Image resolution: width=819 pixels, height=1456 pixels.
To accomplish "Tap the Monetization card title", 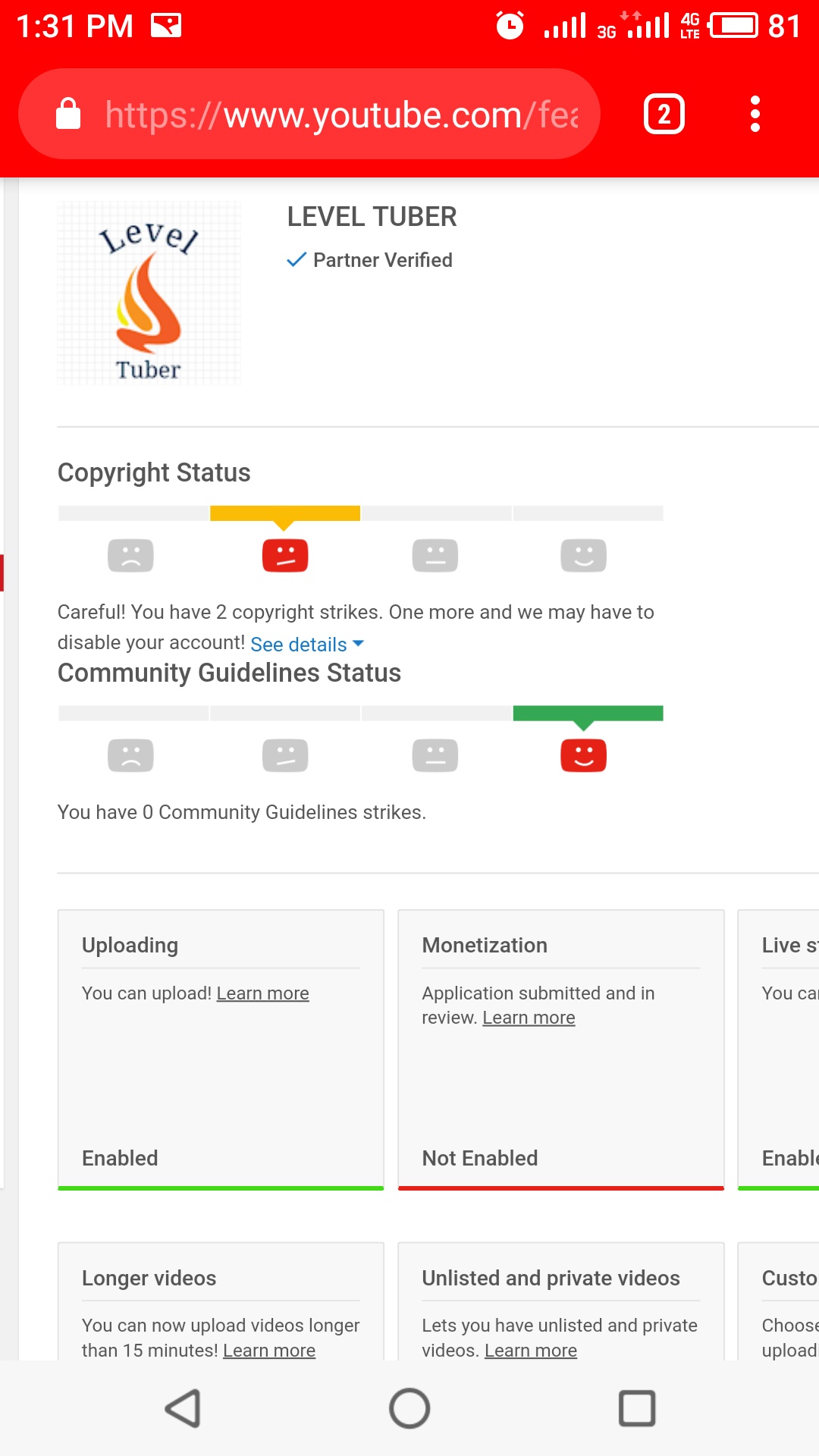I will 485,945.
